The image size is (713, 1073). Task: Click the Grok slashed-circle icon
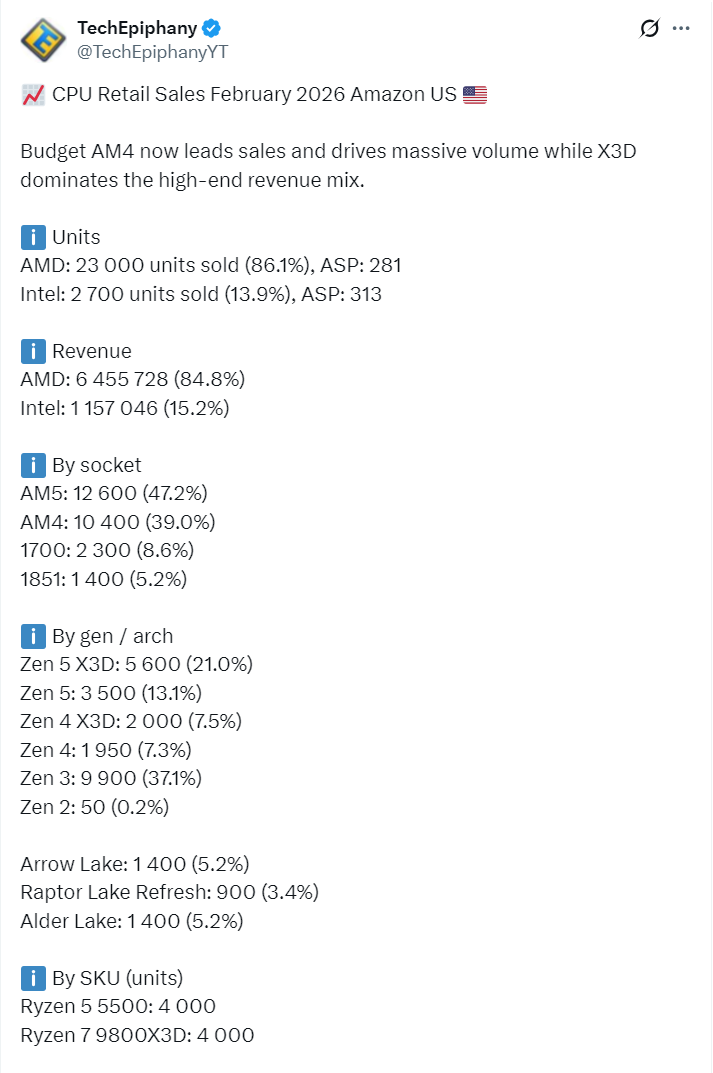[649, 28]
